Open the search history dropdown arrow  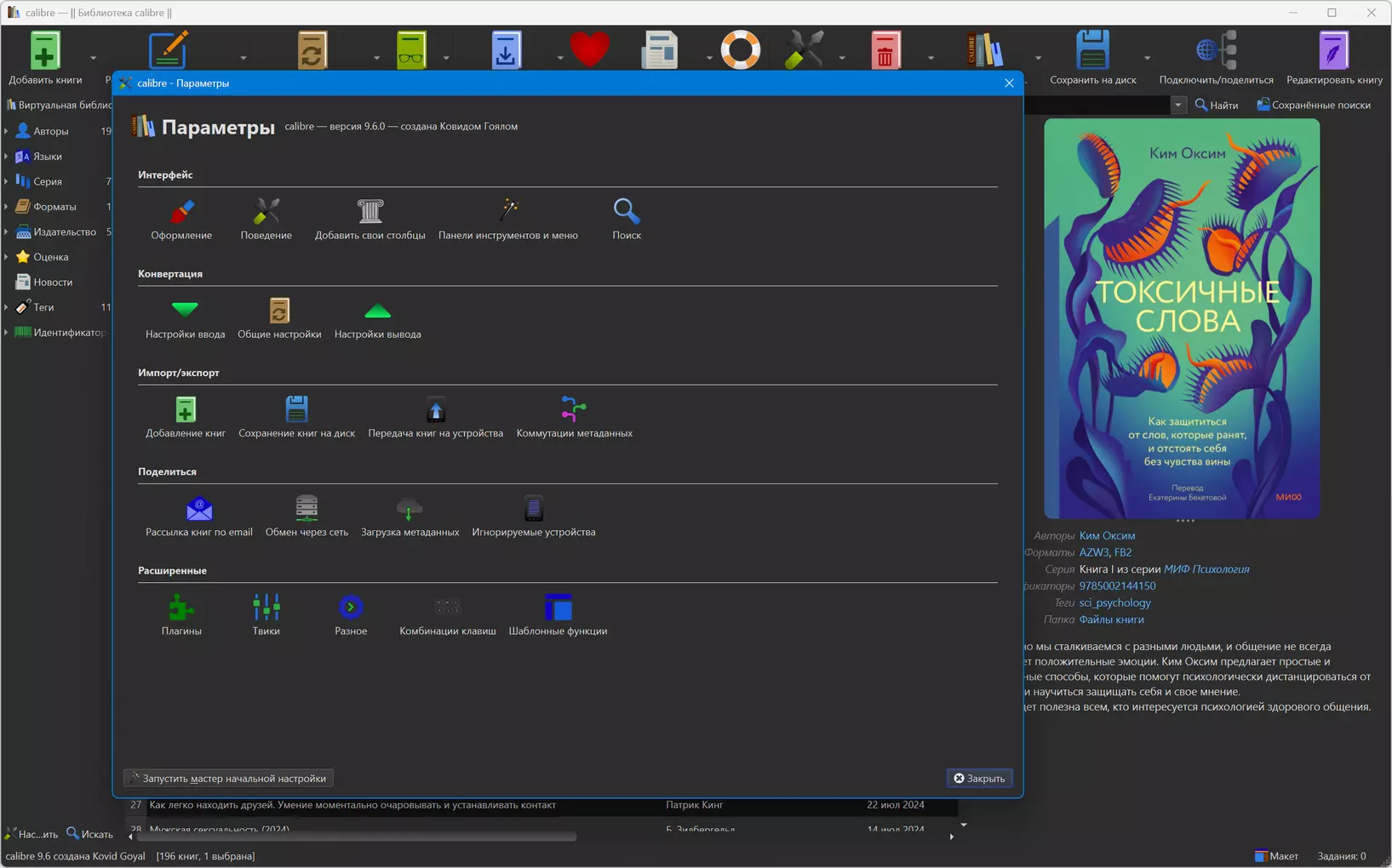tap(1178, 106)
